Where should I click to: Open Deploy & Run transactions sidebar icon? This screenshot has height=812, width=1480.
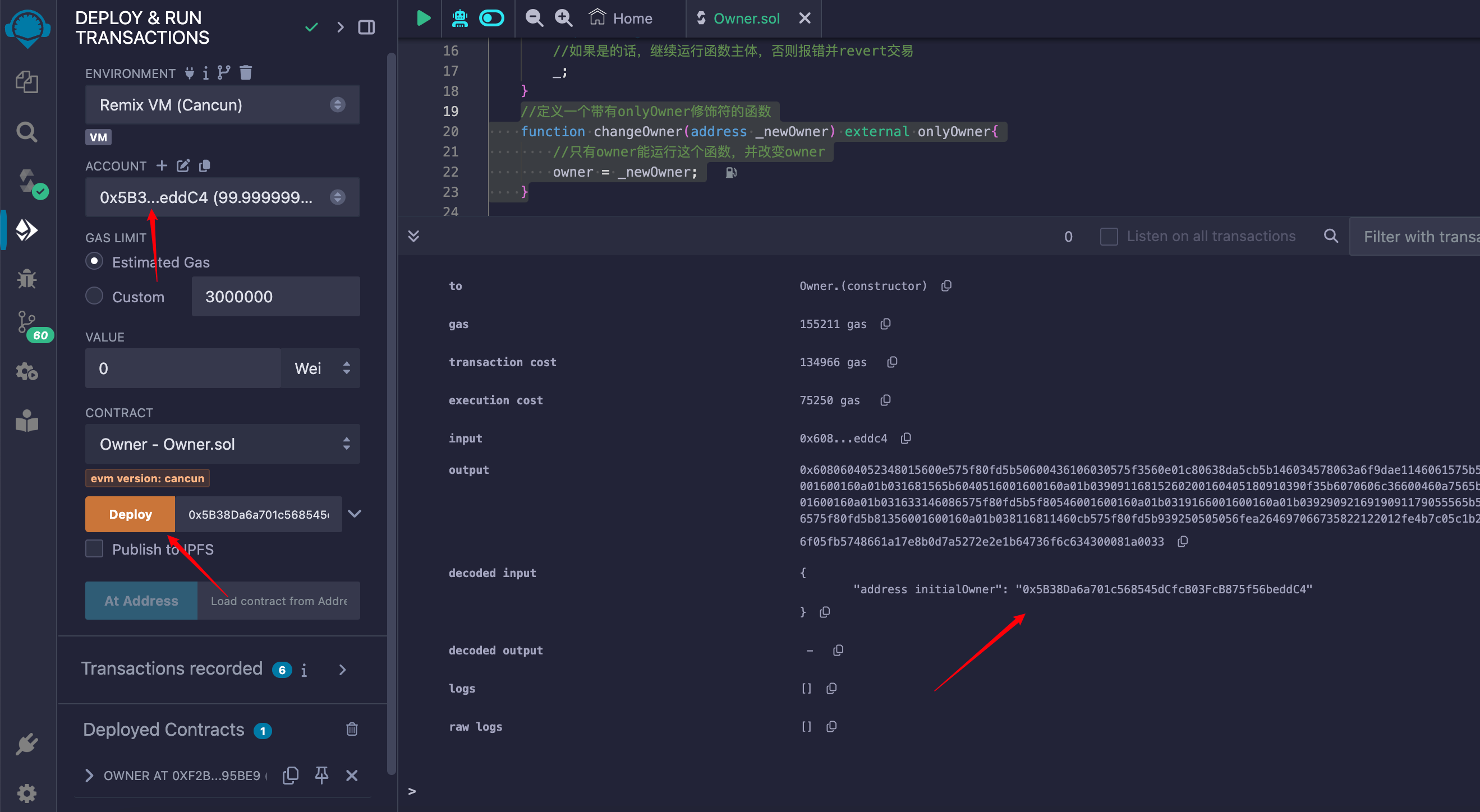pyautogui.click(x=27, y=230)
